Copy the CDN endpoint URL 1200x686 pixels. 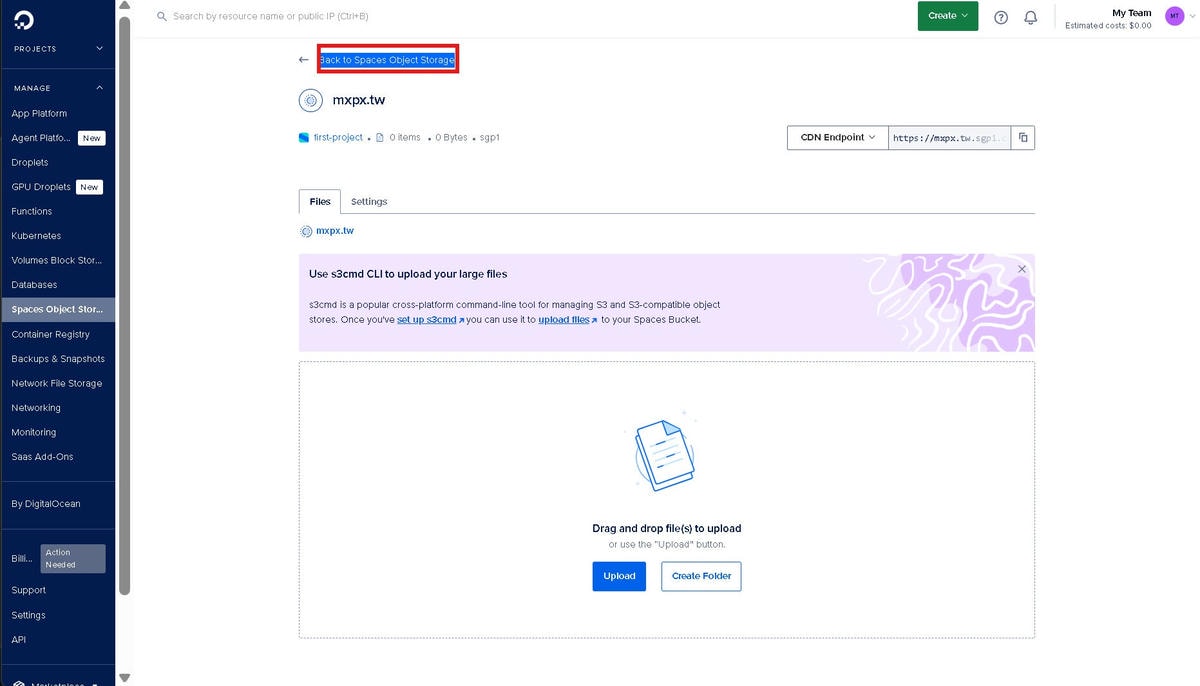pyautogui.click(x=1023, y=138)
